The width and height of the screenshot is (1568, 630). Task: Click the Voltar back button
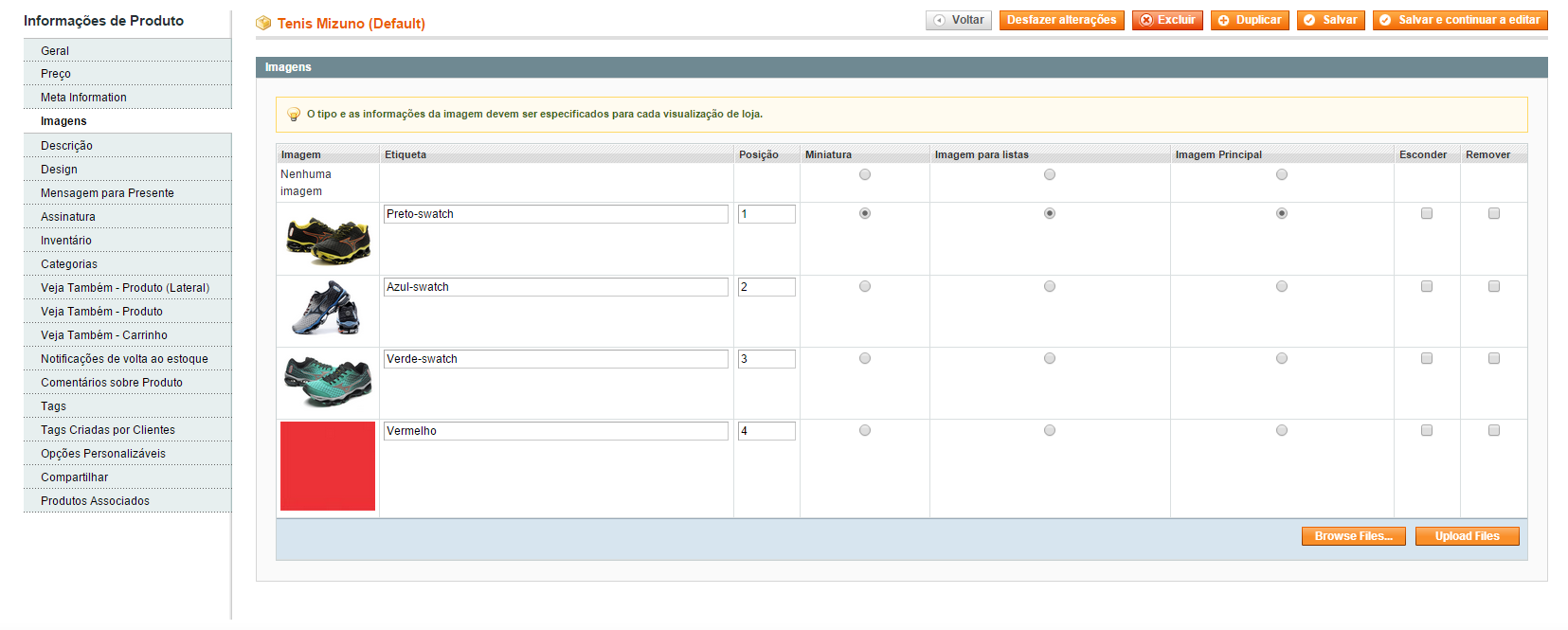pos(959,20)
